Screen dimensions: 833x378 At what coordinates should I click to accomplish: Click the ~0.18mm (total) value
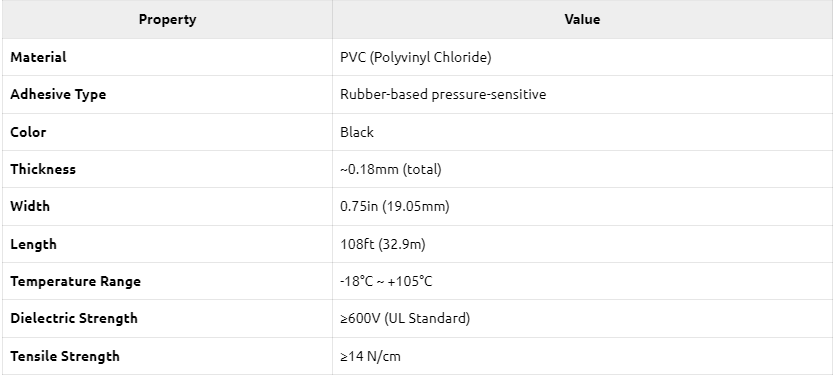[x=391, y=169]
